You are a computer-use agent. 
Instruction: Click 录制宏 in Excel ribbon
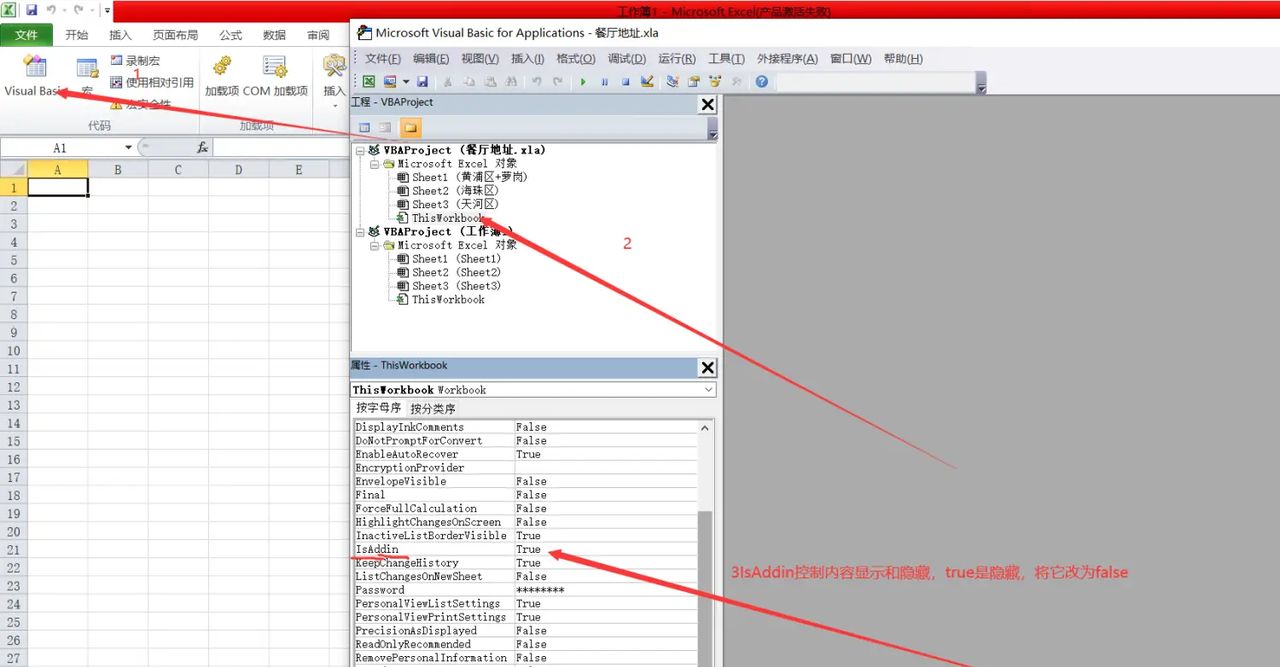[135, 61]
